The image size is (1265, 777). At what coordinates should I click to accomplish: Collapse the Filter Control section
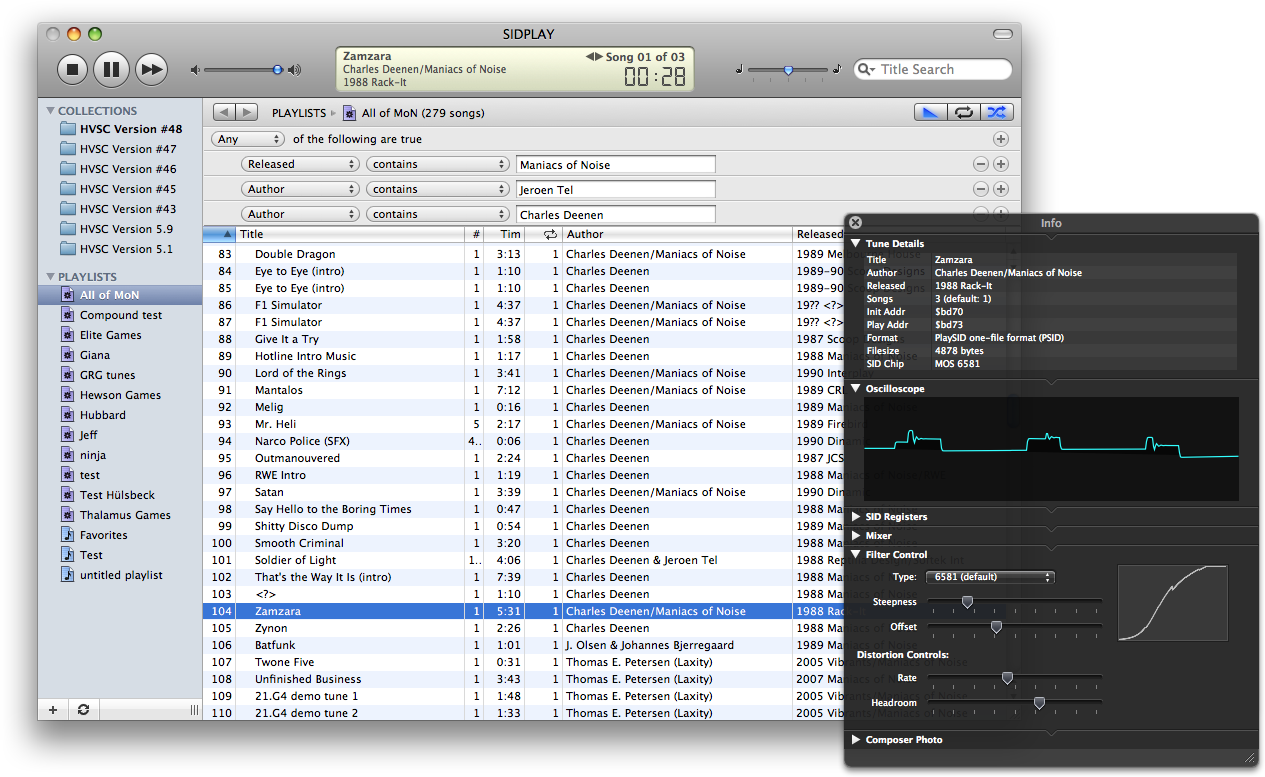coord(856,554)
